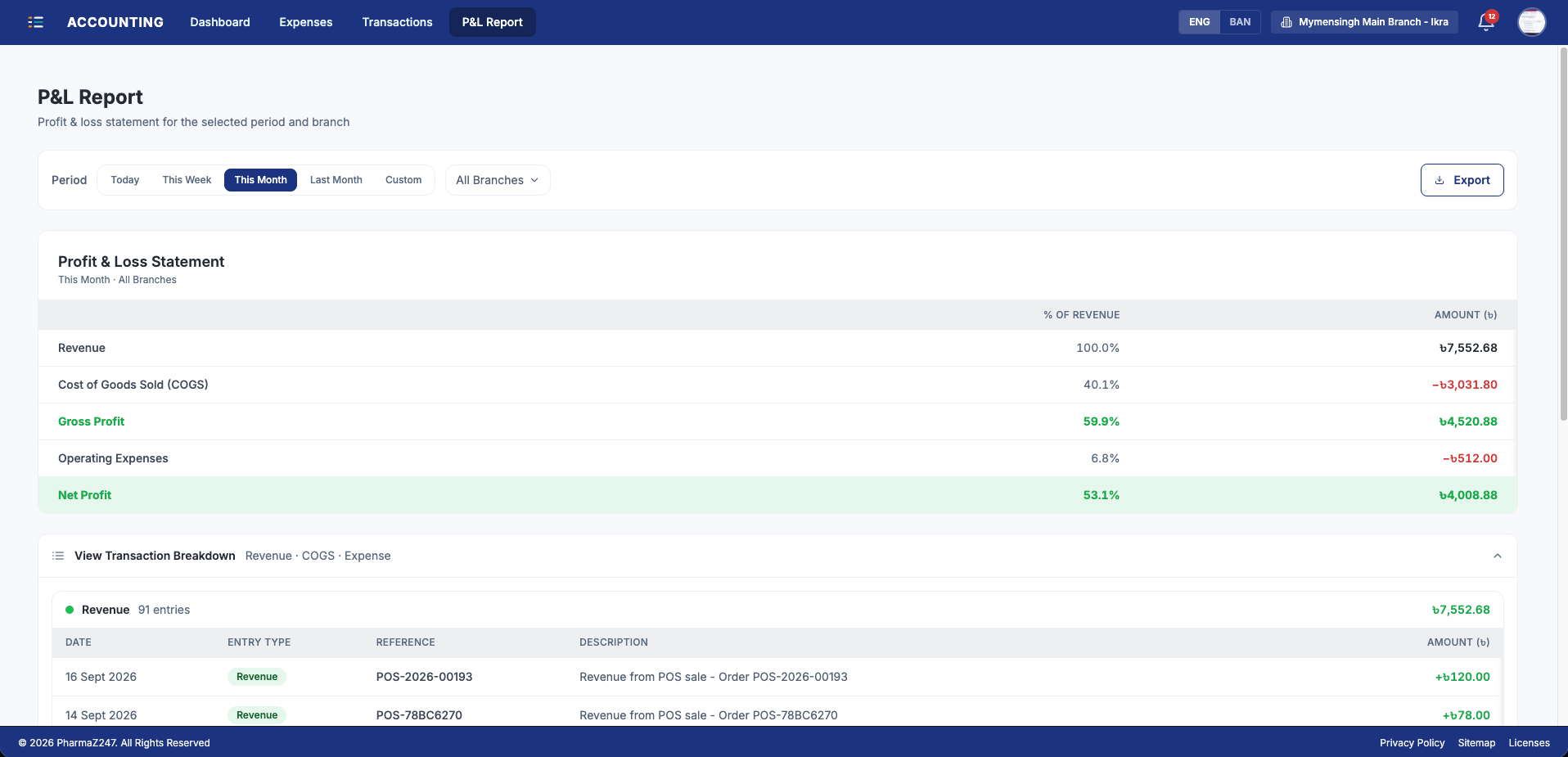
Task: Select the Custom period option
Action: click(403, 180)
